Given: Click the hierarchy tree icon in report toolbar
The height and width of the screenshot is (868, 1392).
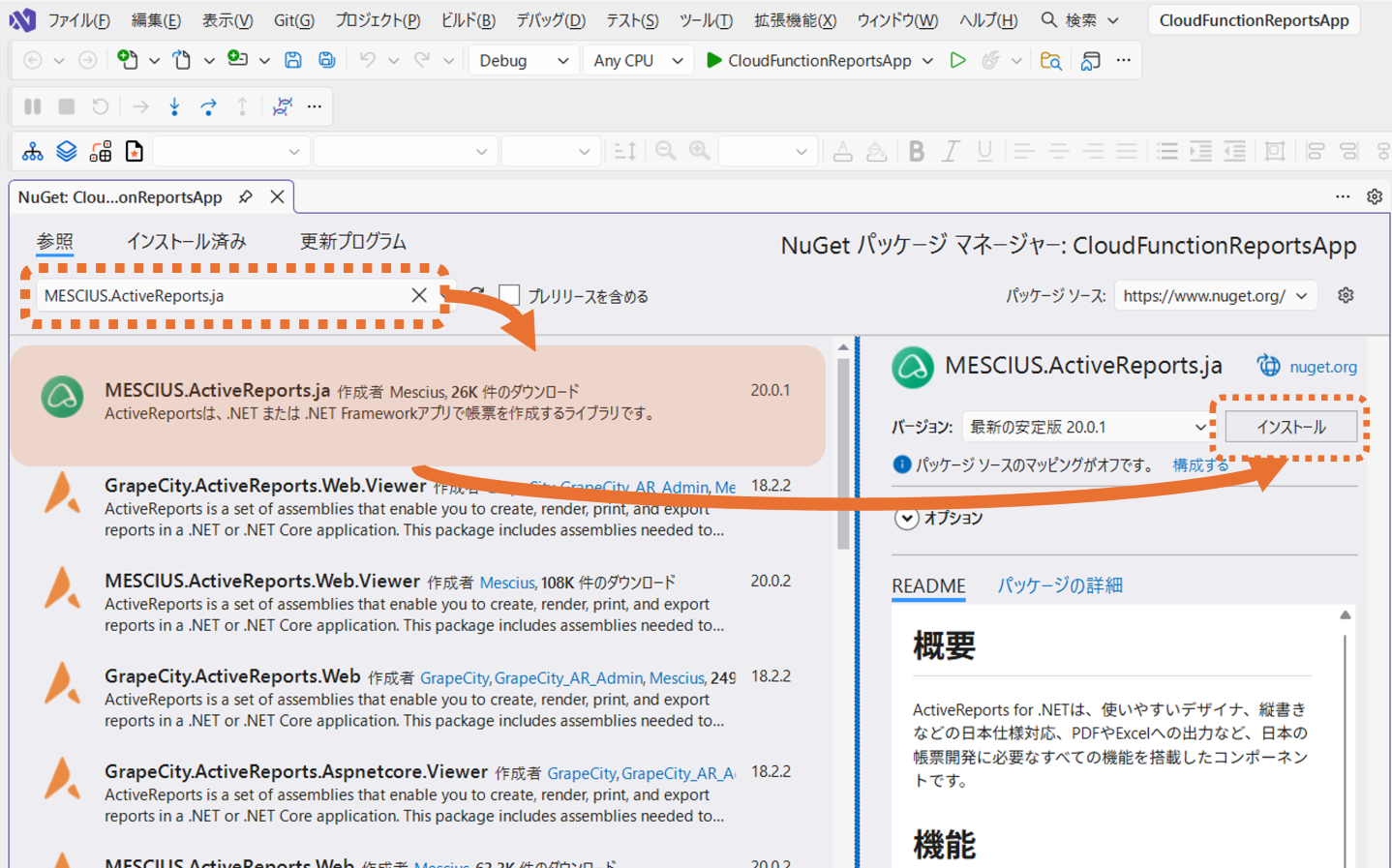Looking at the screenshot, I should [33, 151].
